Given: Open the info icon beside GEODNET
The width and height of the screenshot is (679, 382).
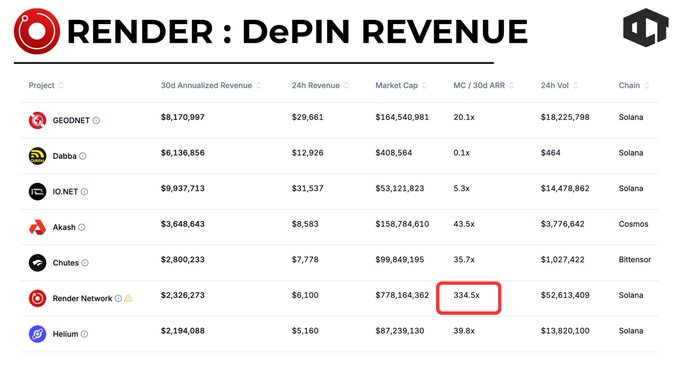Looking at the screenshot, I should (x=96, y=120).
